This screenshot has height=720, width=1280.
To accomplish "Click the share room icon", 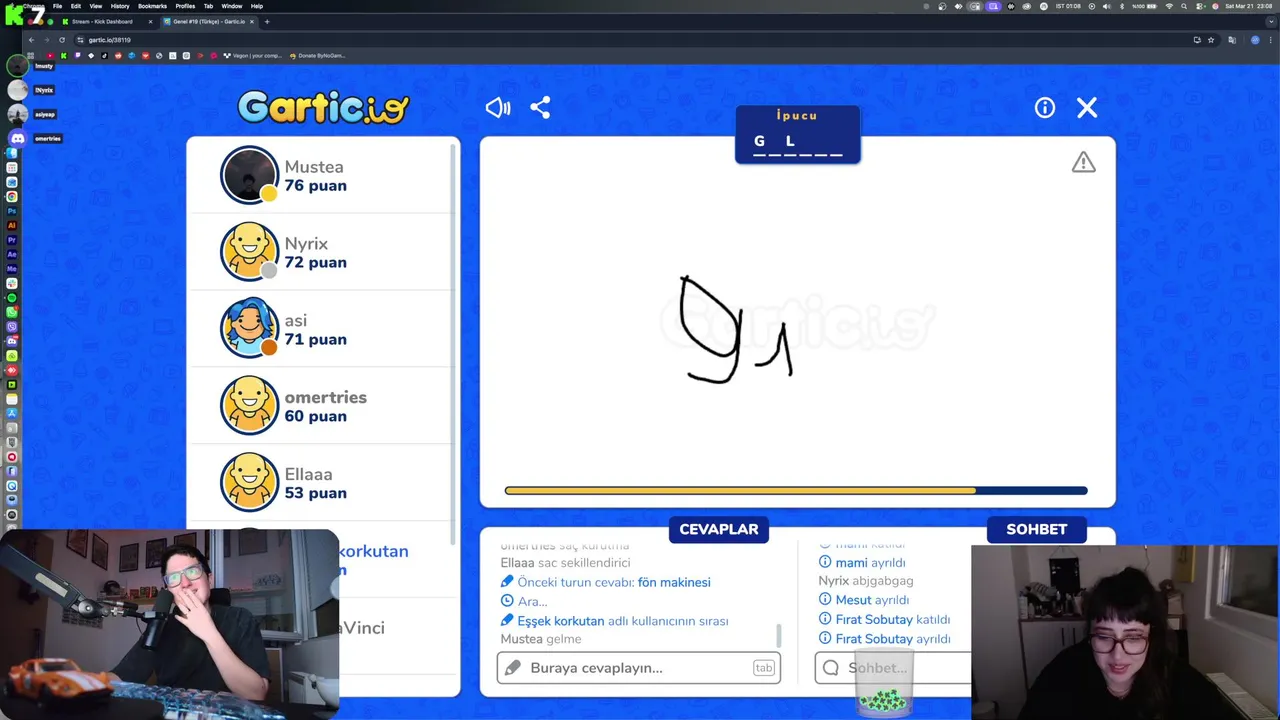I will 540,108.
